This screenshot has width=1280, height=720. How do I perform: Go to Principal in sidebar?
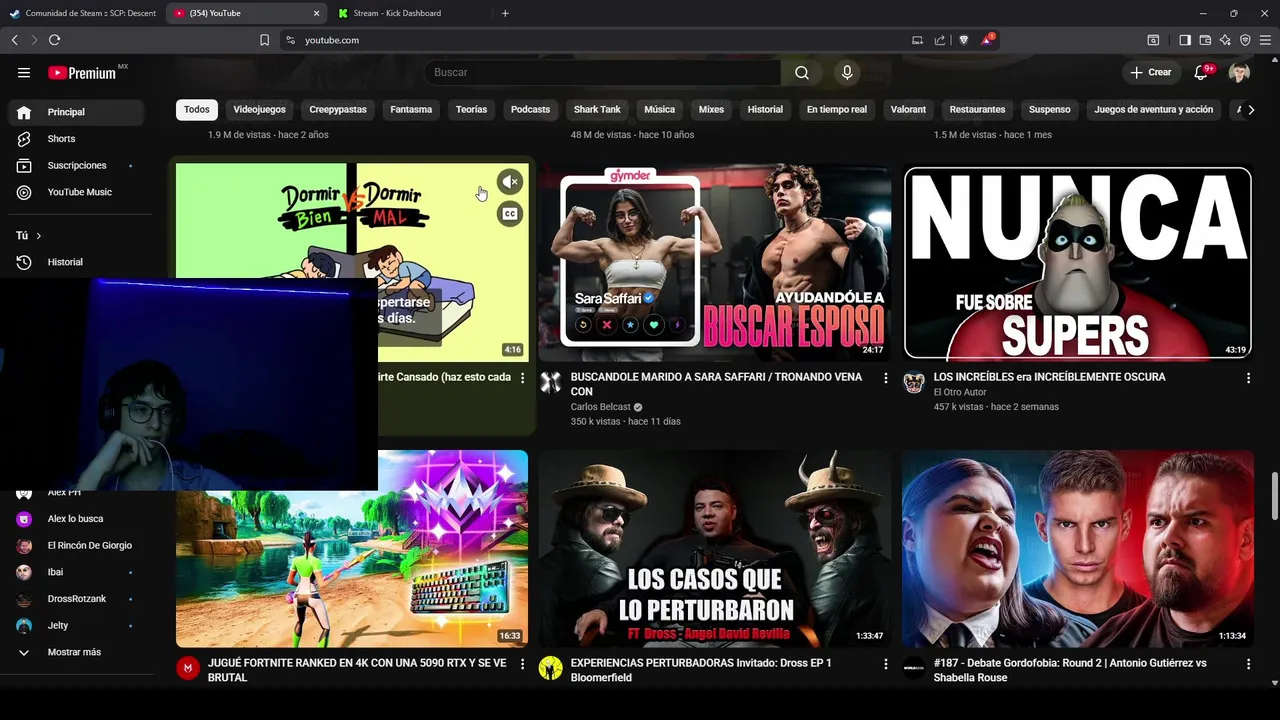coord(76,112)
